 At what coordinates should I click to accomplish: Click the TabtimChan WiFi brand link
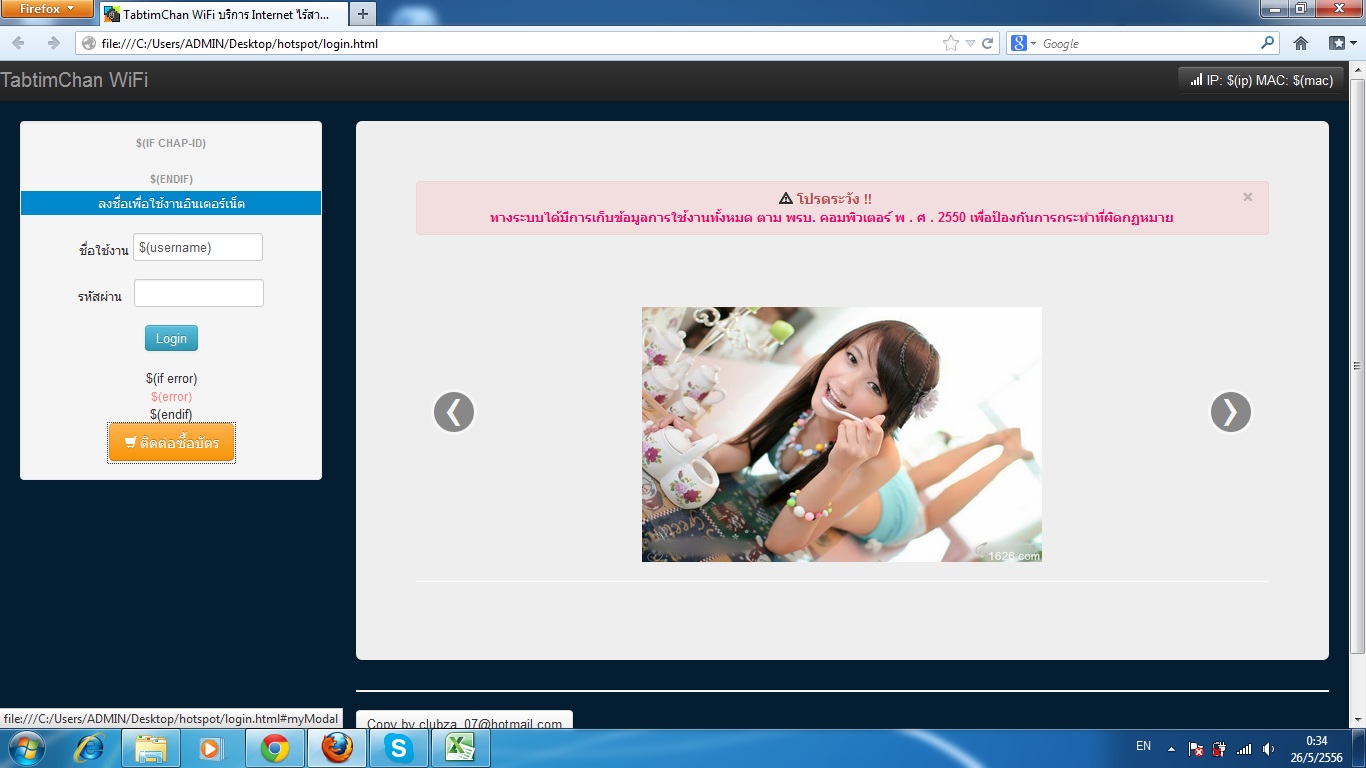click(74, 80)
